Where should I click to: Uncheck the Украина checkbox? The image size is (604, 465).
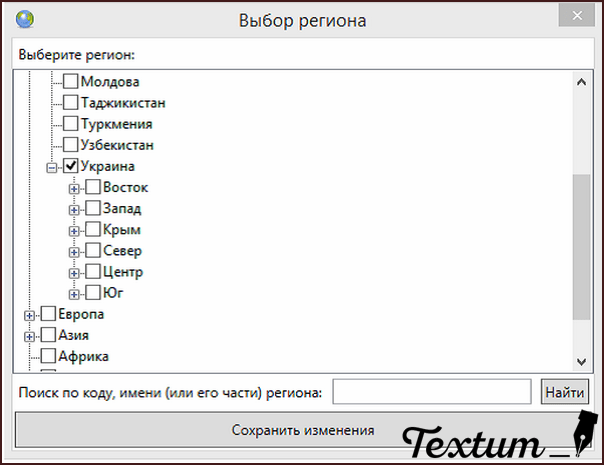click(70, 166)
